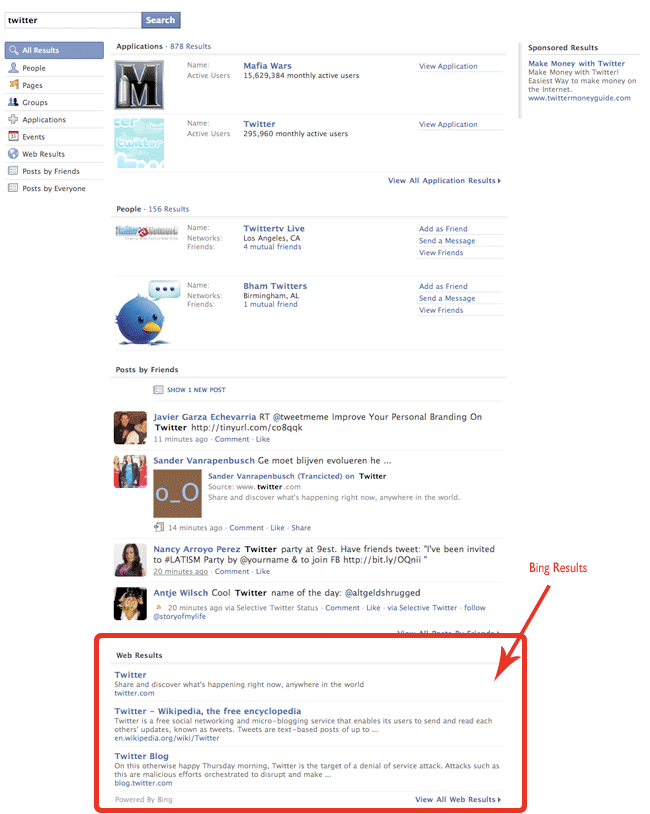The width and height of the screenshot is (650, 814).
Task: Show Web Results filter
Action: coord(54,154)
